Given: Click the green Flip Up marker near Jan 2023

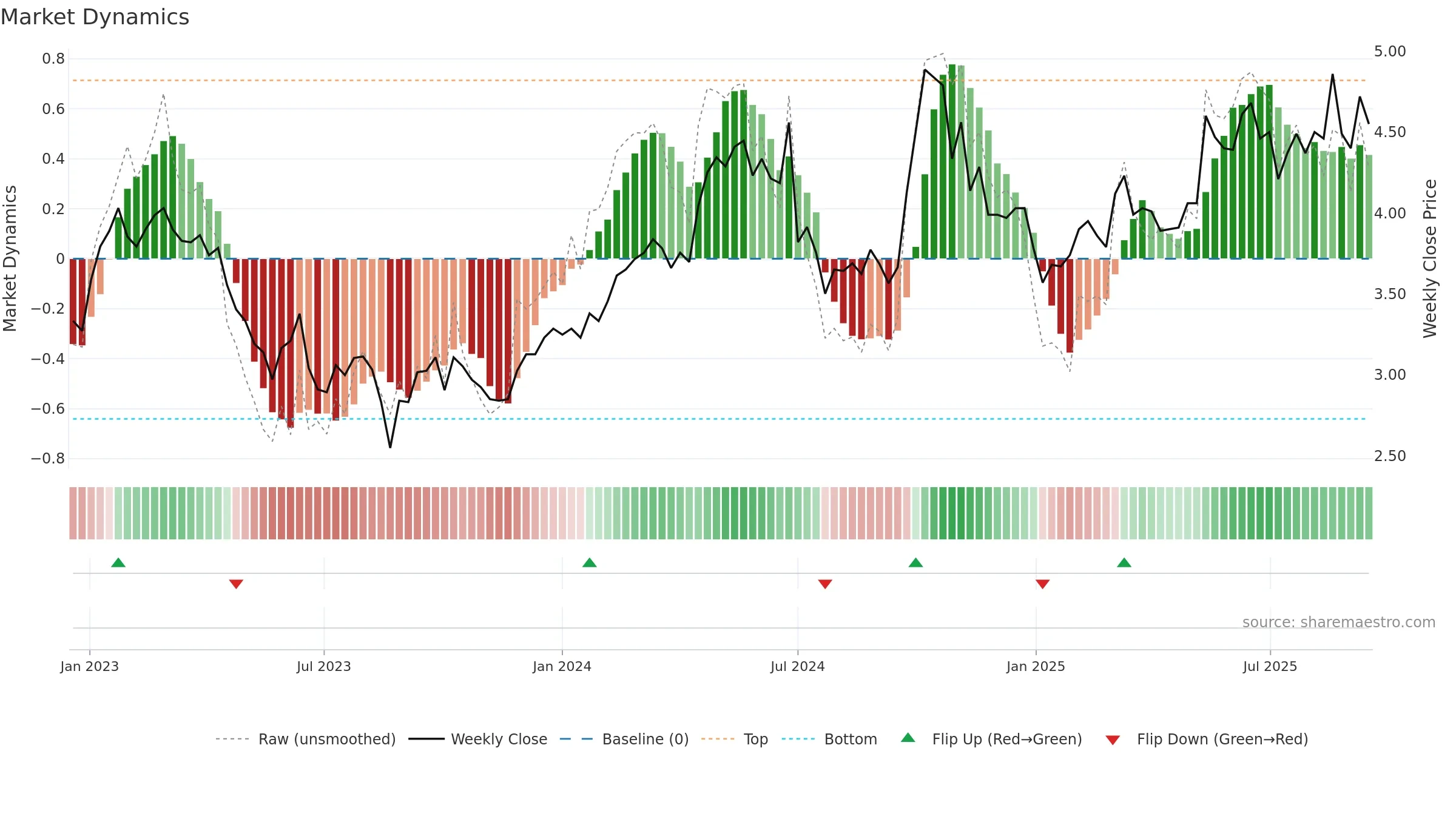Looking at the screenshot, I should point(118,562).
